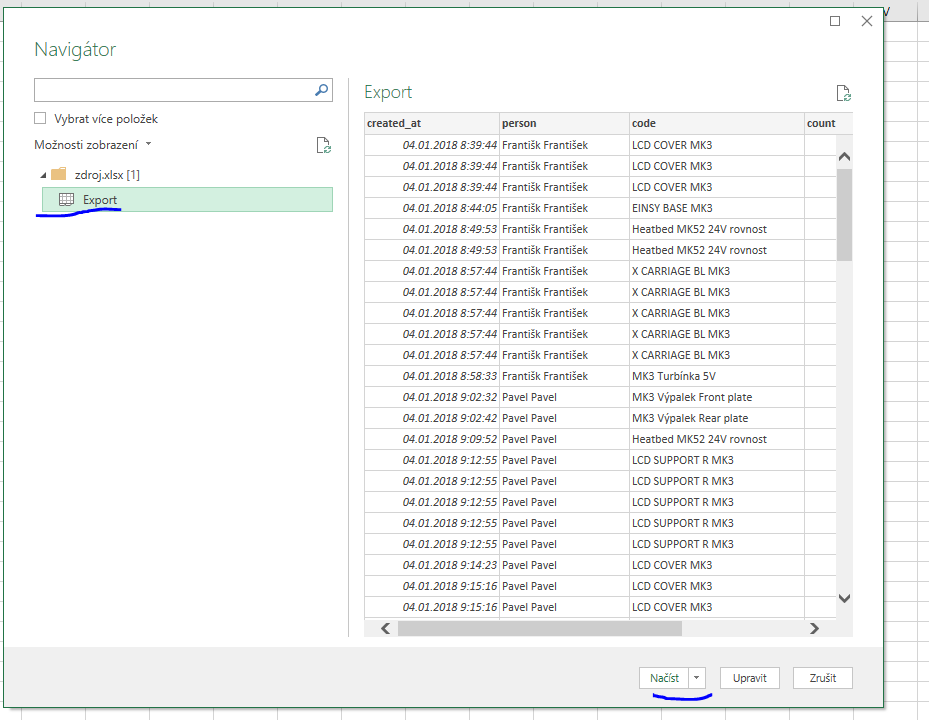Viewport: 929px width, 720px height.
Task: Click the code column header
Action: point(717,123)
